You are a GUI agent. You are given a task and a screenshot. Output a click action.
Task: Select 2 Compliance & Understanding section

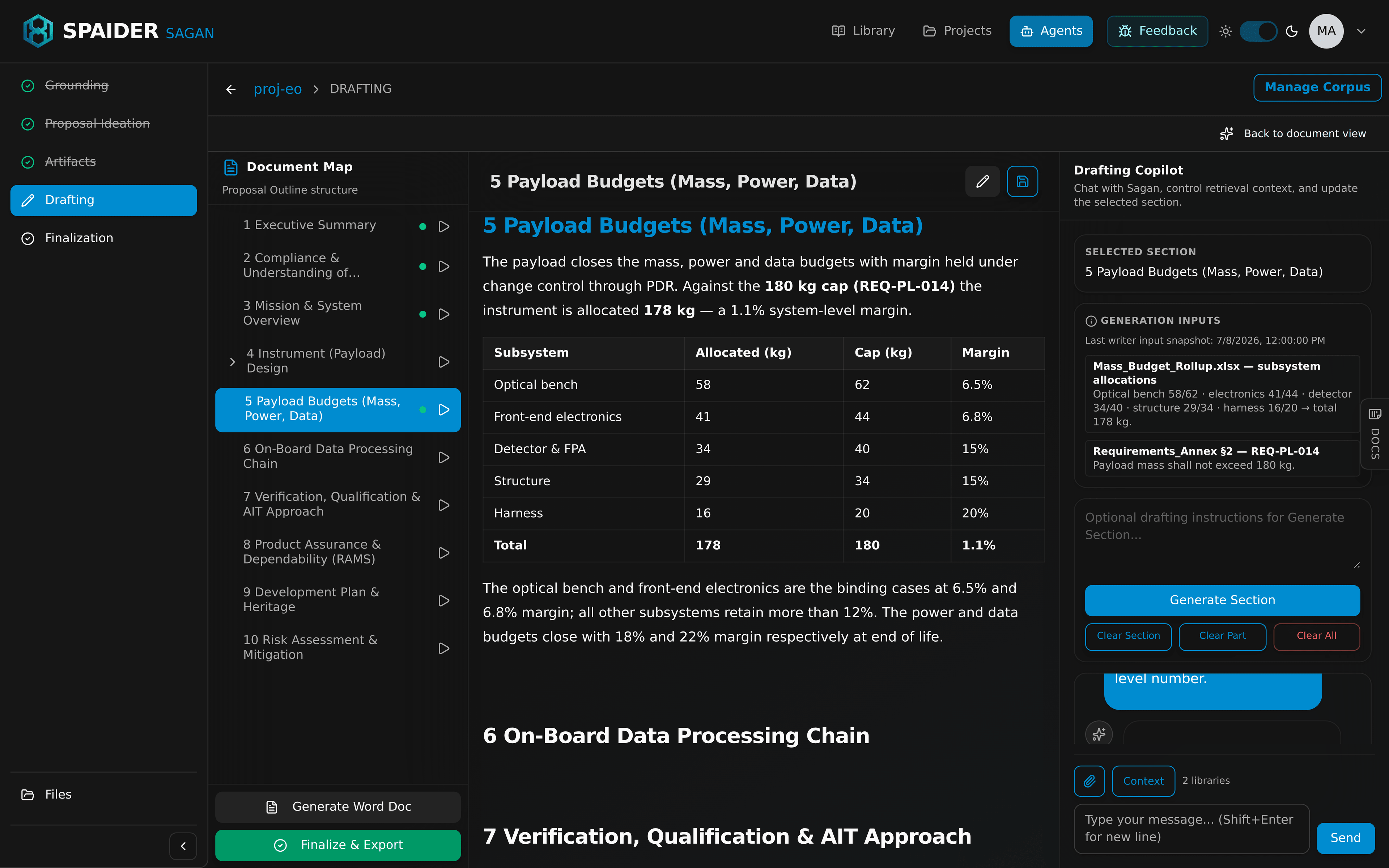click(301, 265)
